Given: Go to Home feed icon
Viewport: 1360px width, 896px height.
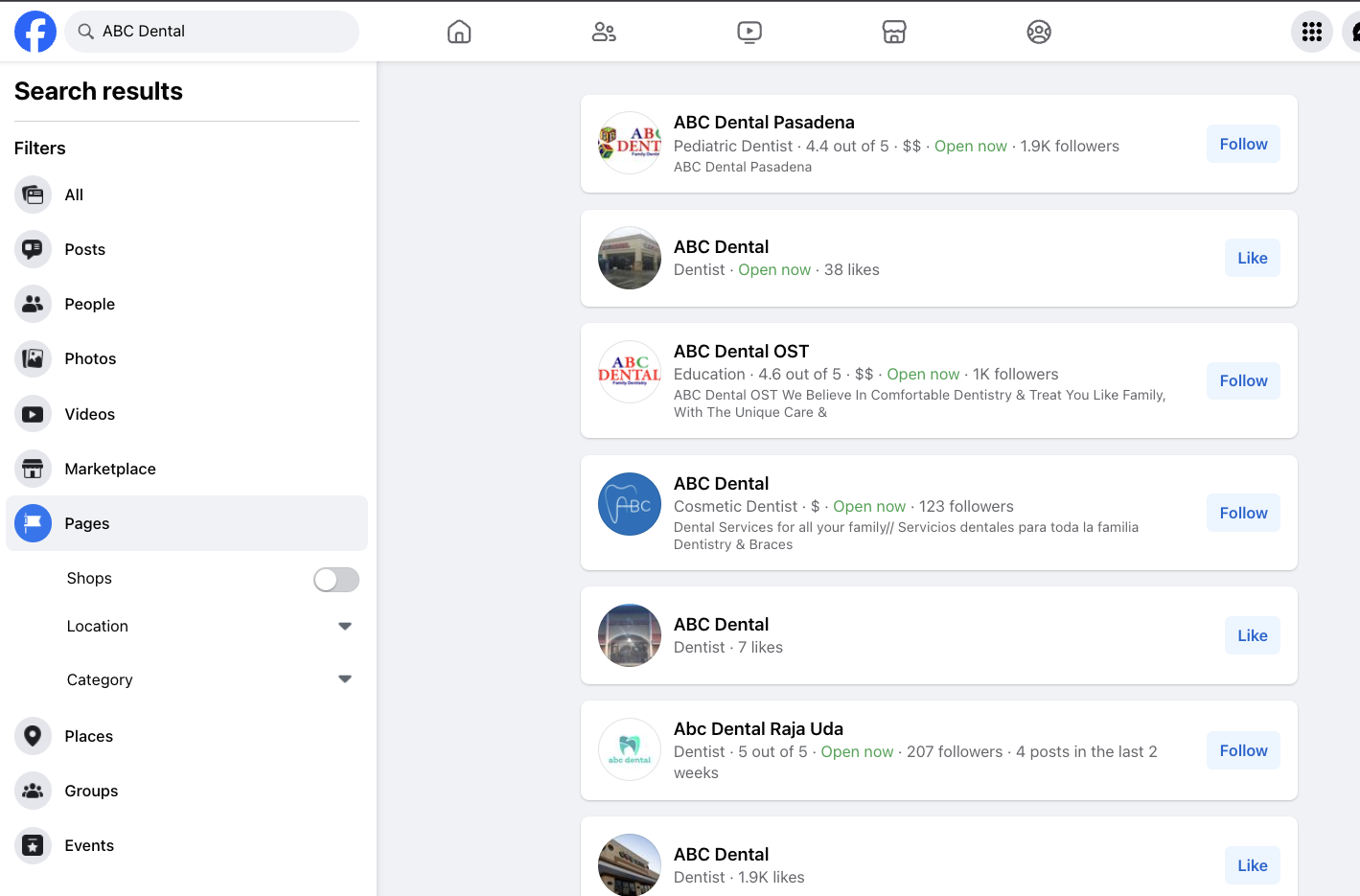Looking at the screenshot, I should click(459, 32).
